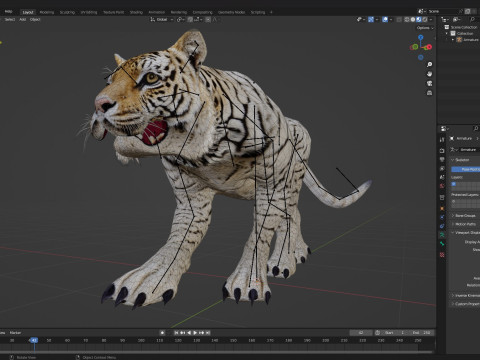
Task: Open the pivot point dropdown
Action: [180, 20]
